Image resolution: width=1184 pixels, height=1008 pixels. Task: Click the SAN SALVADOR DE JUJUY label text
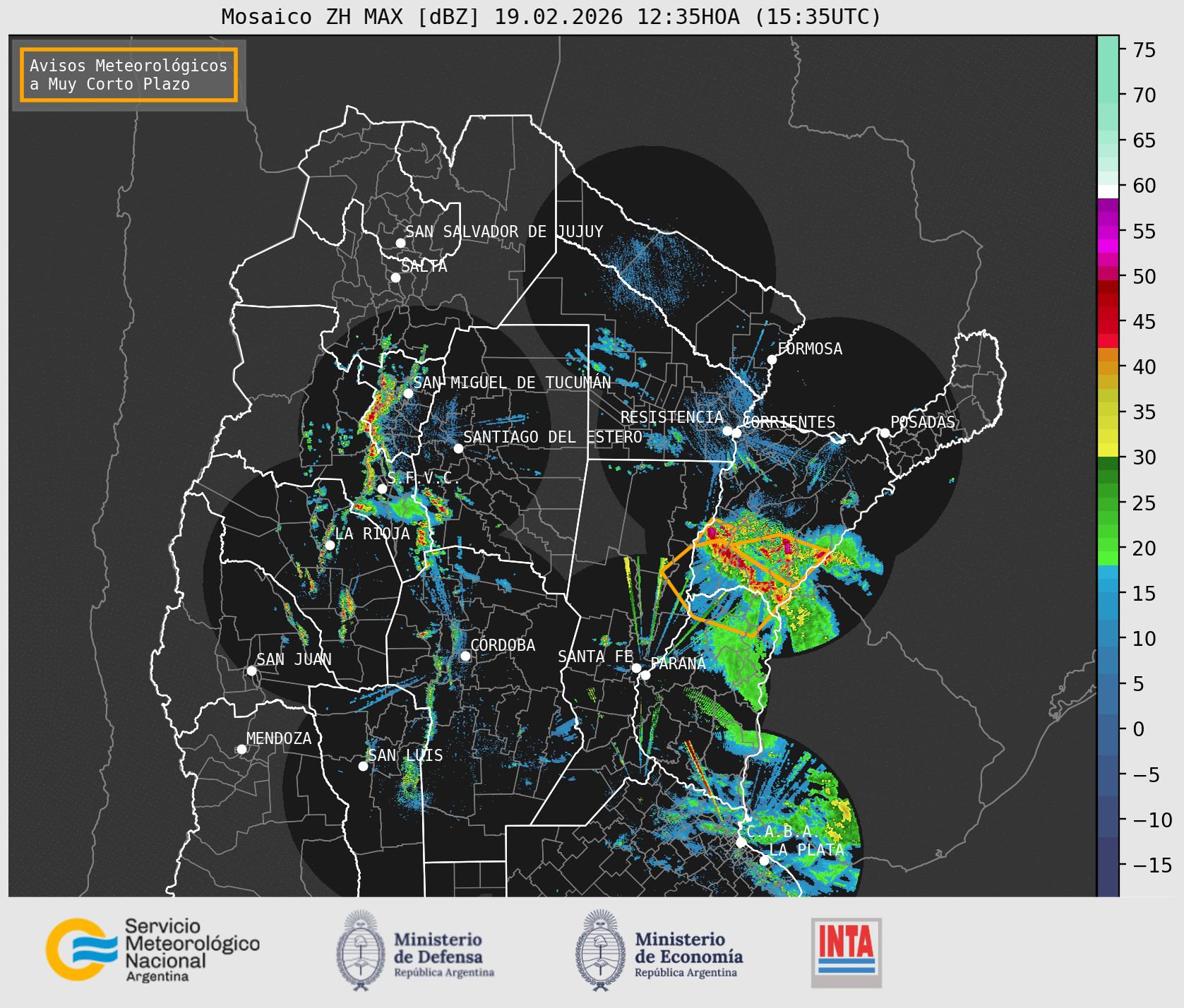coord(504,232)
